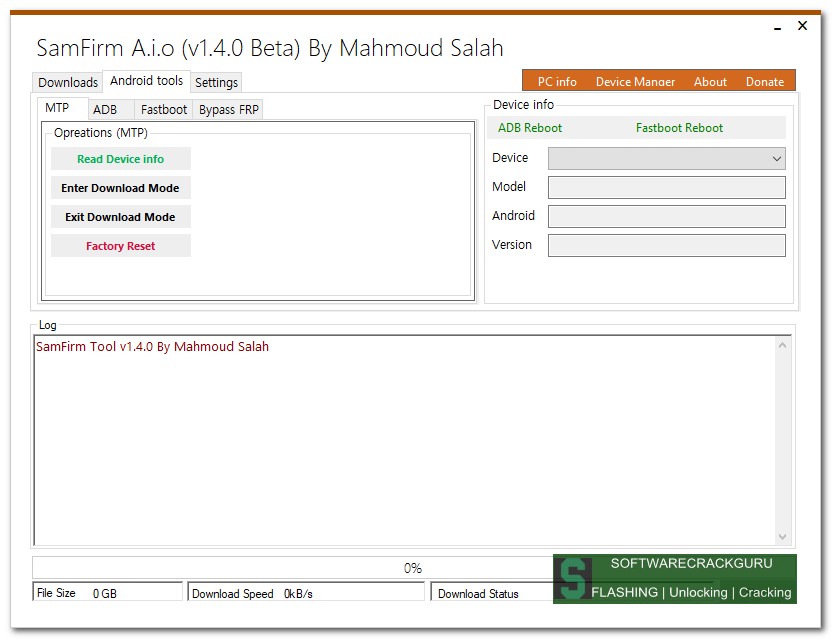Viewport: 832px width, 639px height.
Task: Click Enter Download Mode button
Action: (x=120, y=188)
